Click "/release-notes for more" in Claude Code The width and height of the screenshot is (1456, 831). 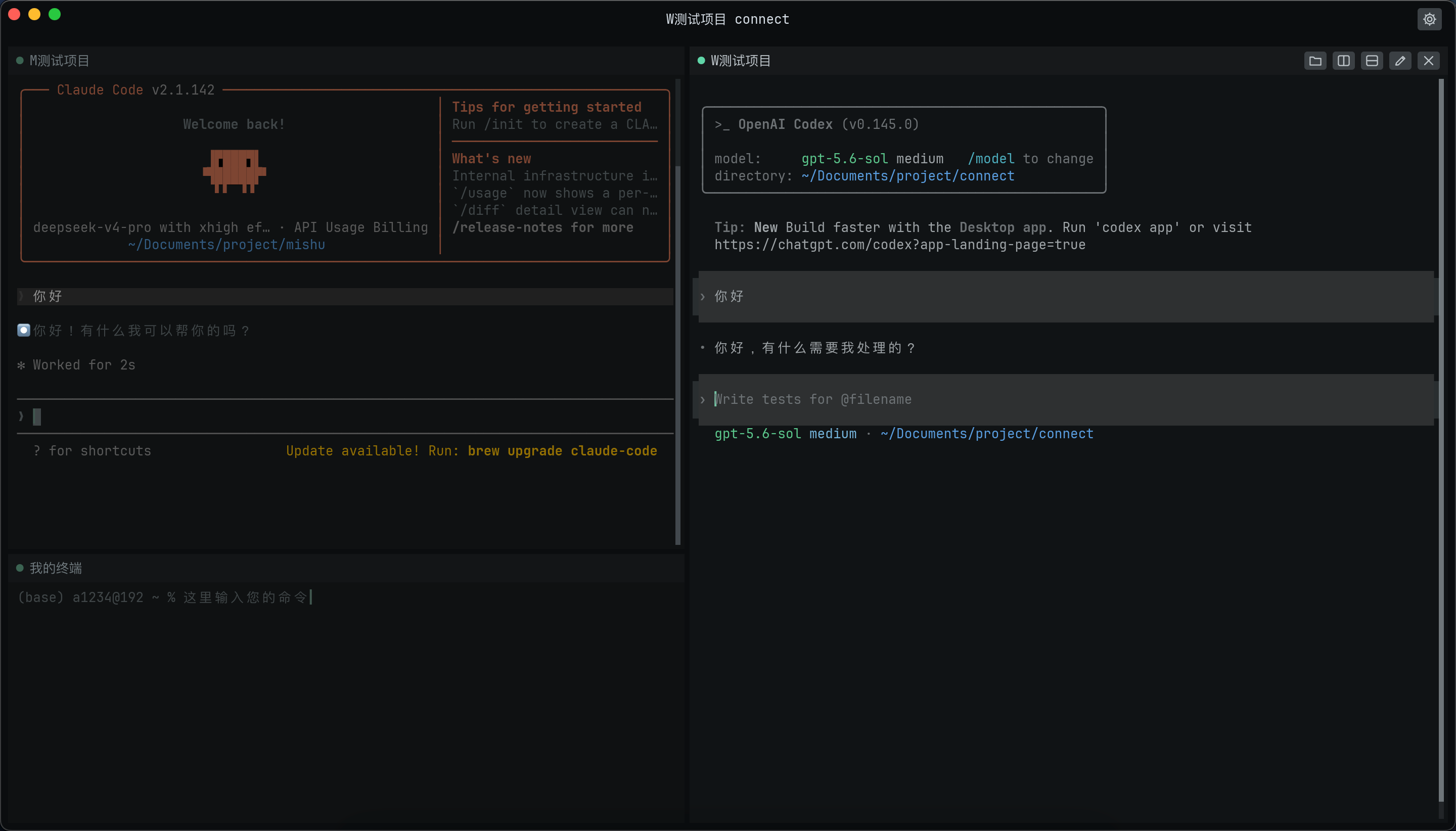[x=543, y=228]
